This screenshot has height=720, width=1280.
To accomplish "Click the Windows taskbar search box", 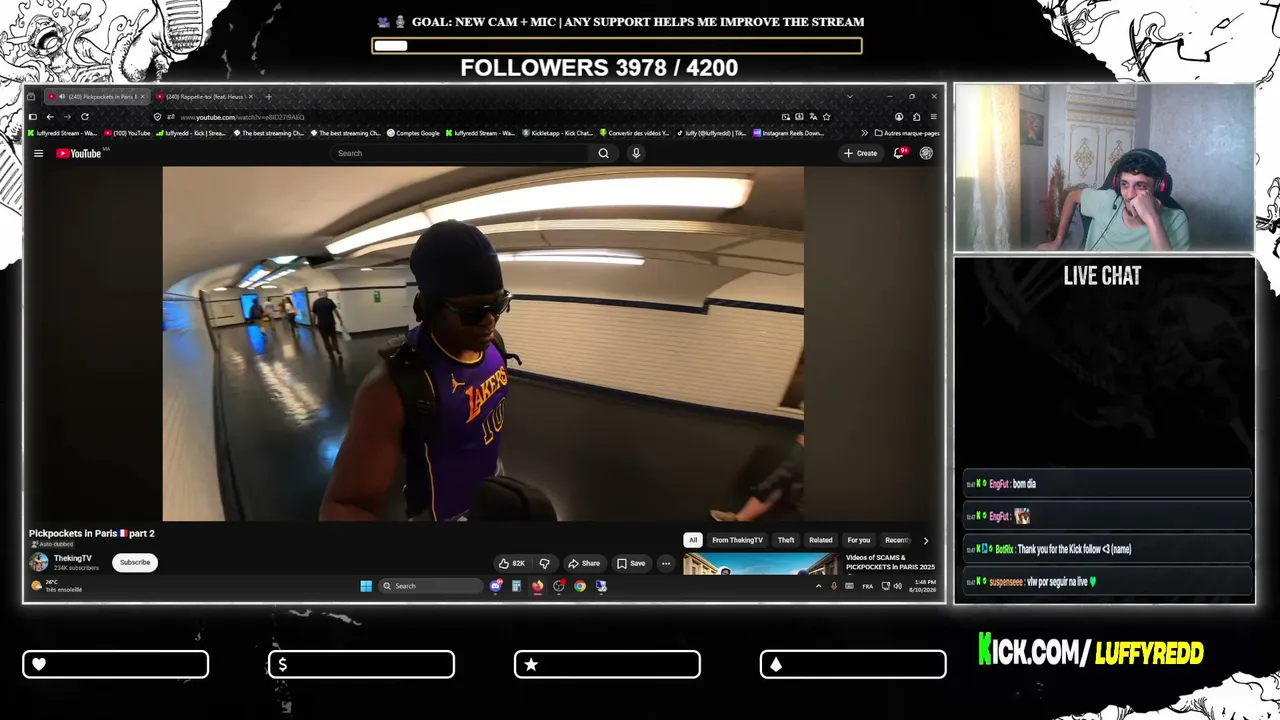I will (430, 586).
